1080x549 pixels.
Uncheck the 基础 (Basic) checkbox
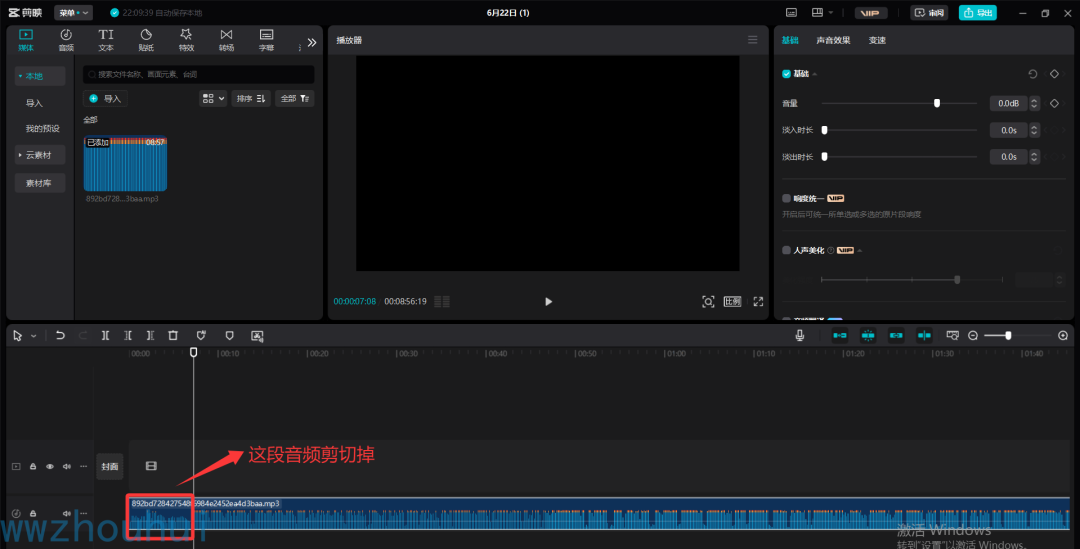pyautogui.click(x=787, y=74)
